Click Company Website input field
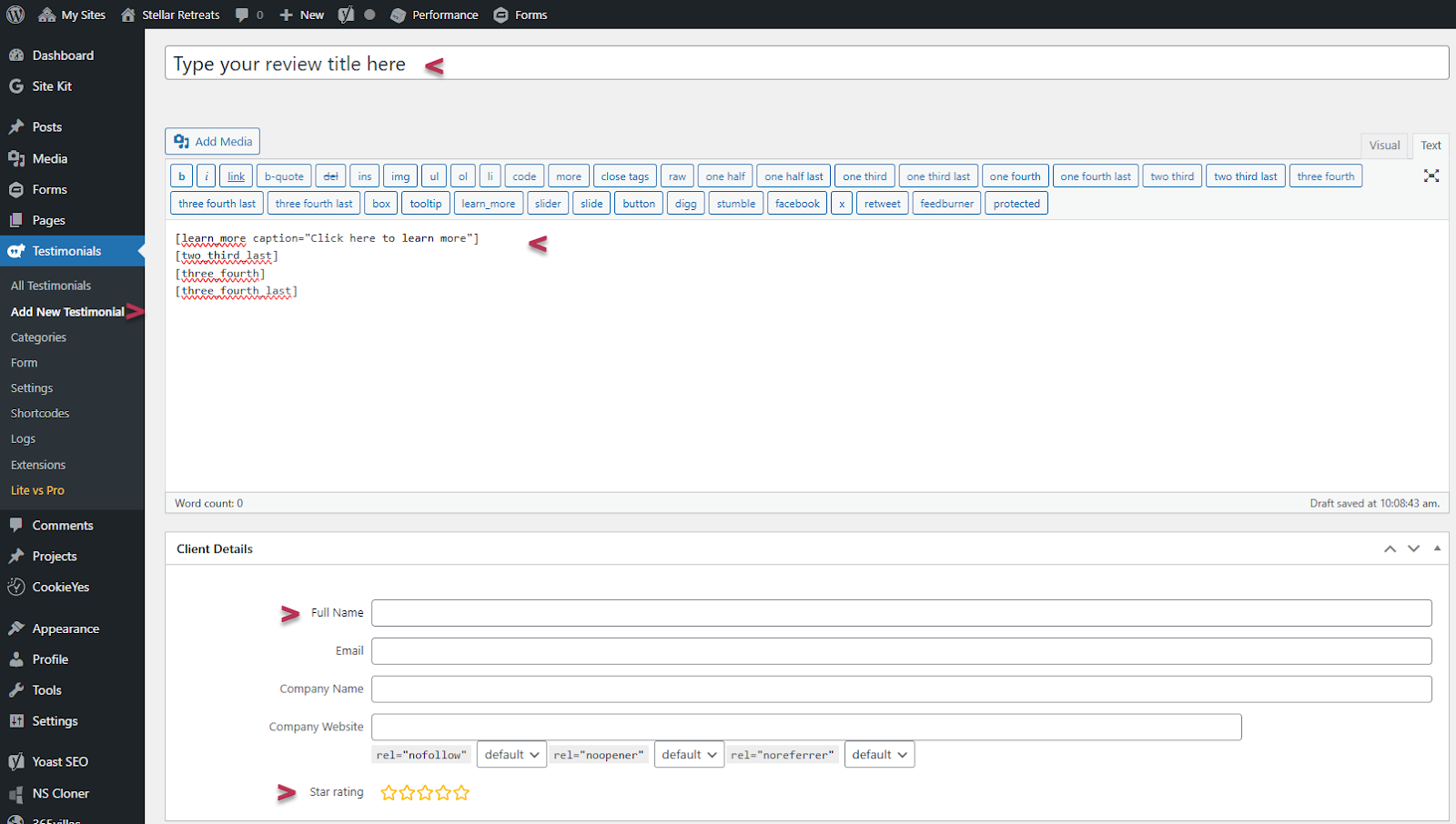 (806, 727)
